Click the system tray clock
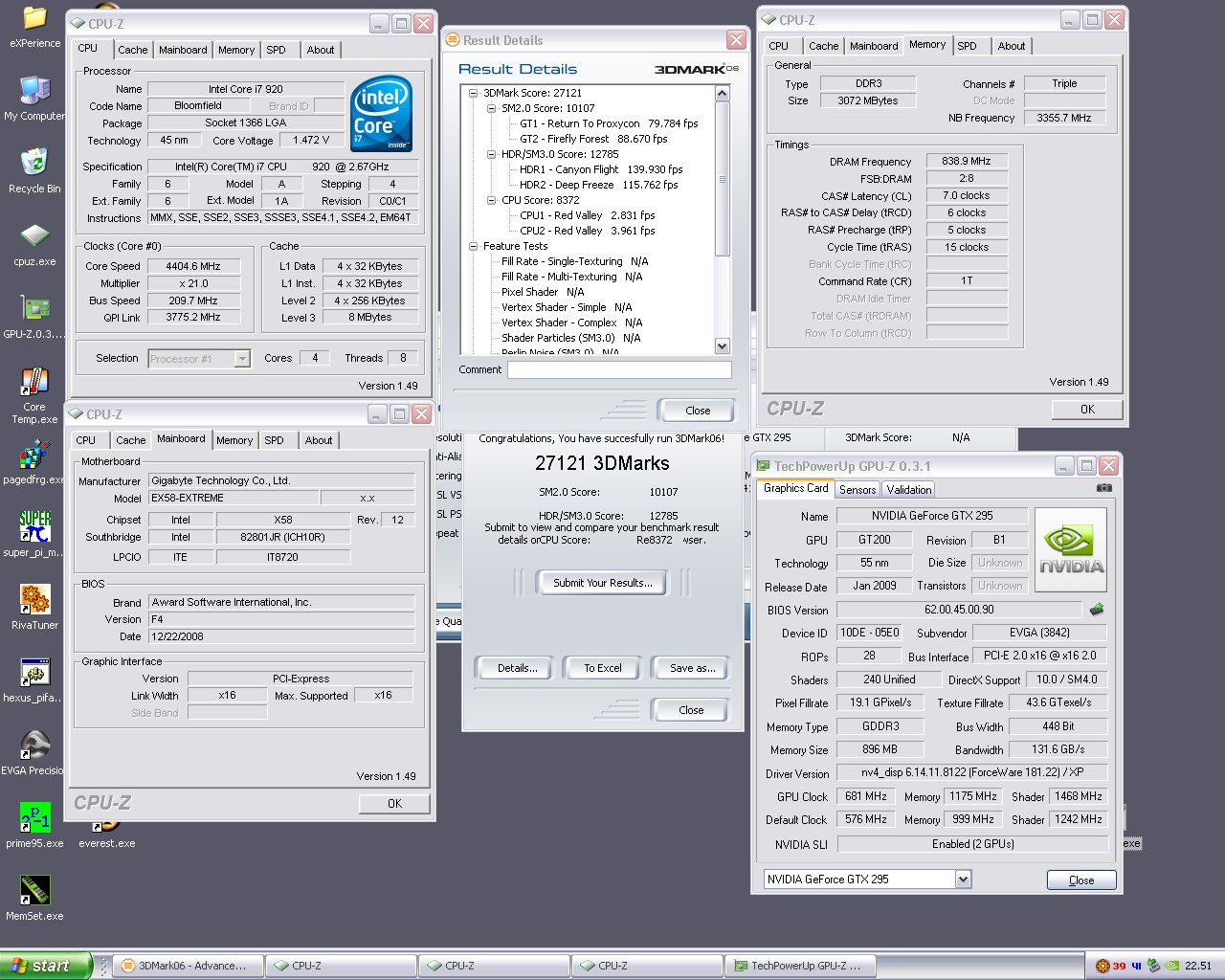1225x980 pixels. click(x=1198, y=966)
